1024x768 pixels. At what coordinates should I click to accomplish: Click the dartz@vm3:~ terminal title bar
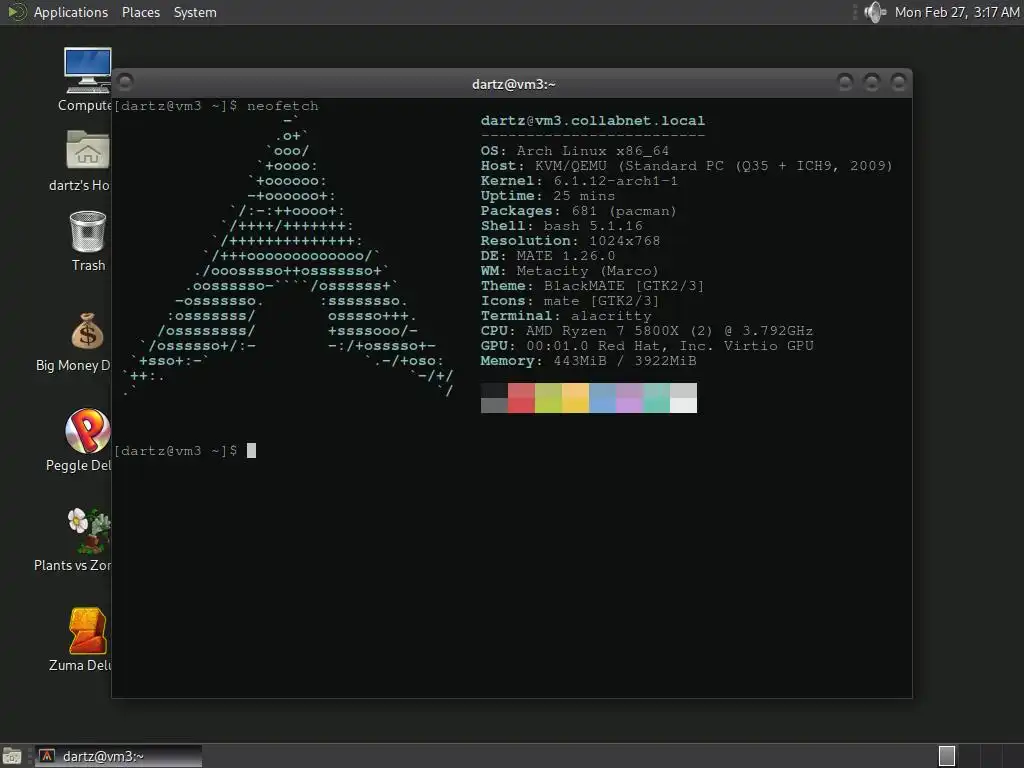513,84
